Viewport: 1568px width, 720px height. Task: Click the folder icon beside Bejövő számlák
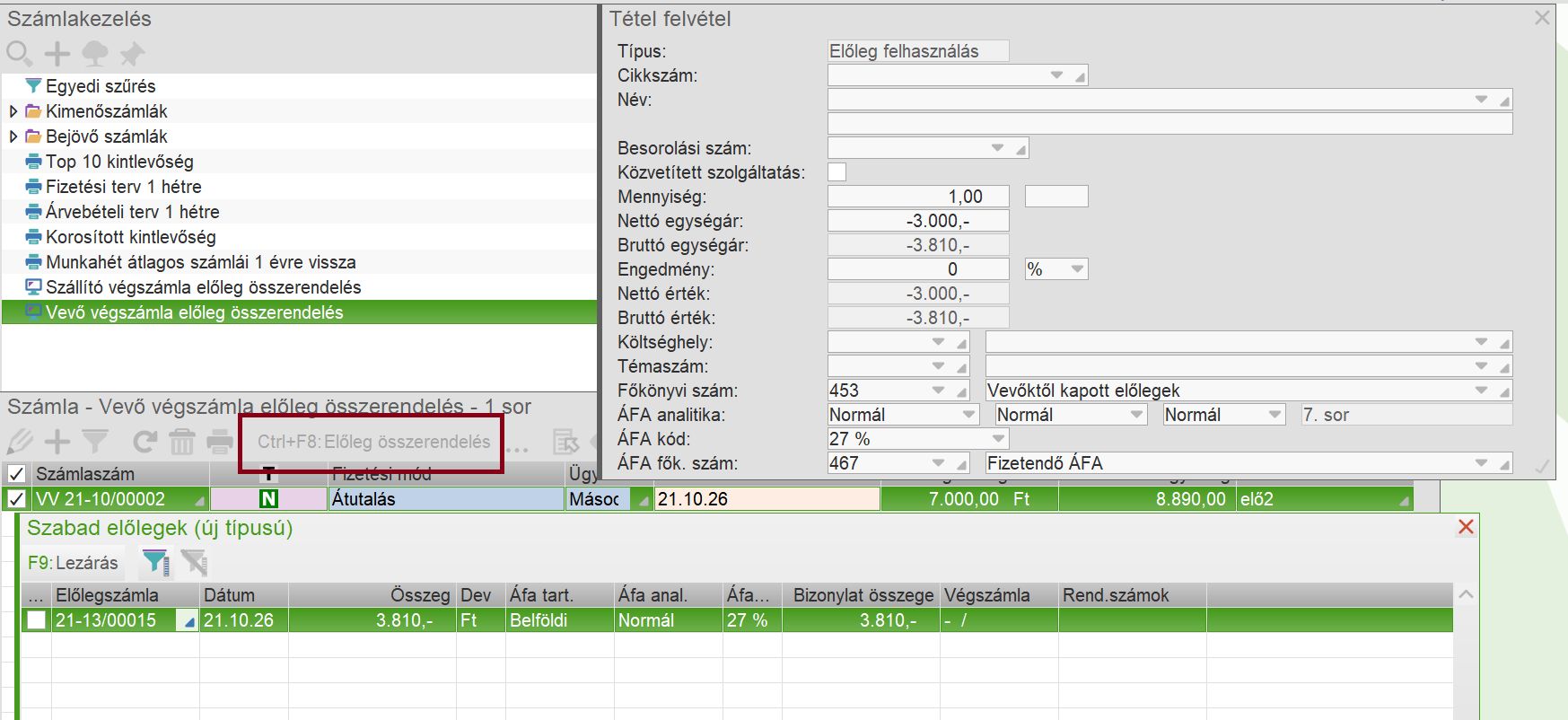pos(34,136)
